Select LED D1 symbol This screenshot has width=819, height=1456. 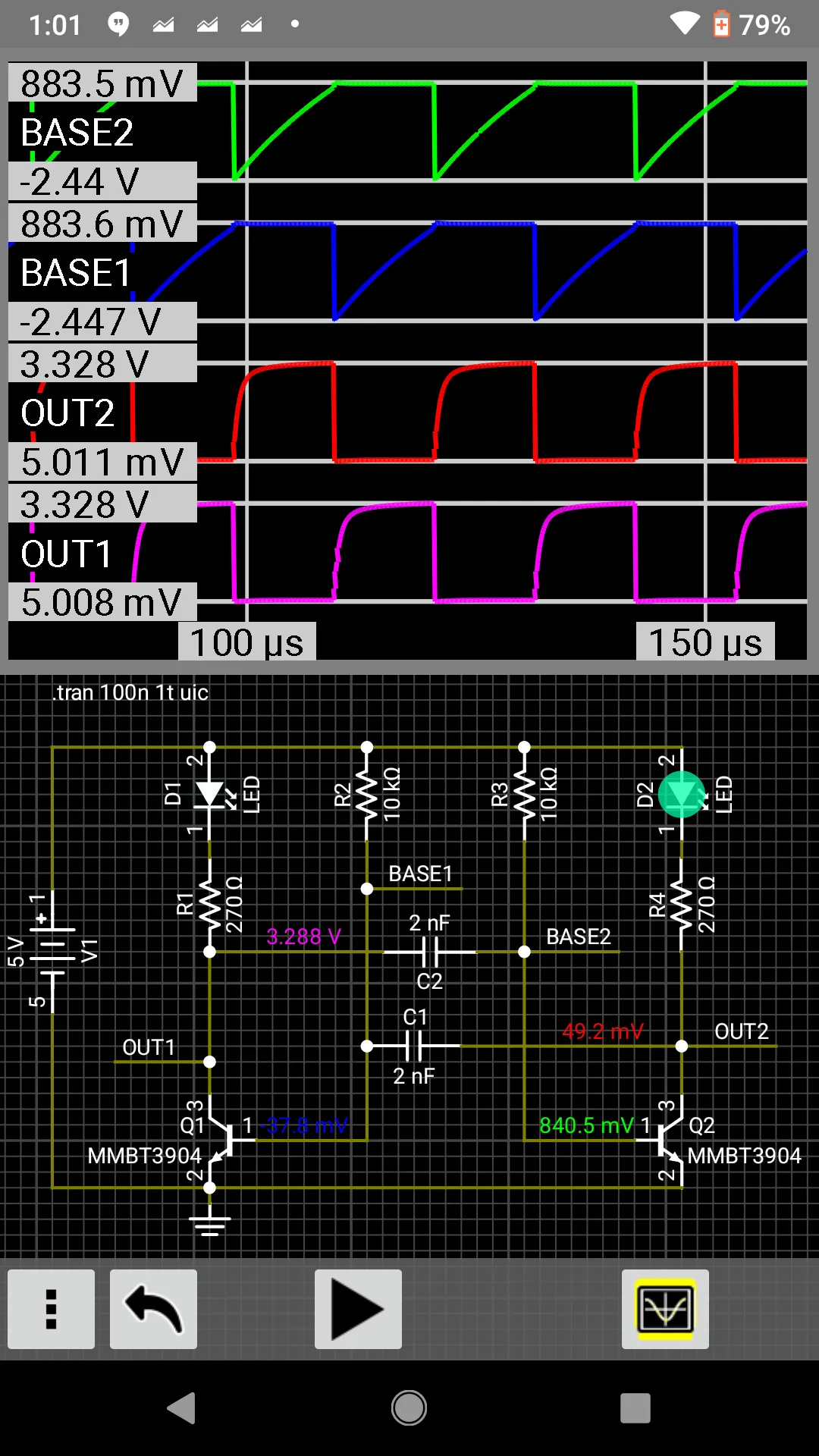(x=211, y=795)
